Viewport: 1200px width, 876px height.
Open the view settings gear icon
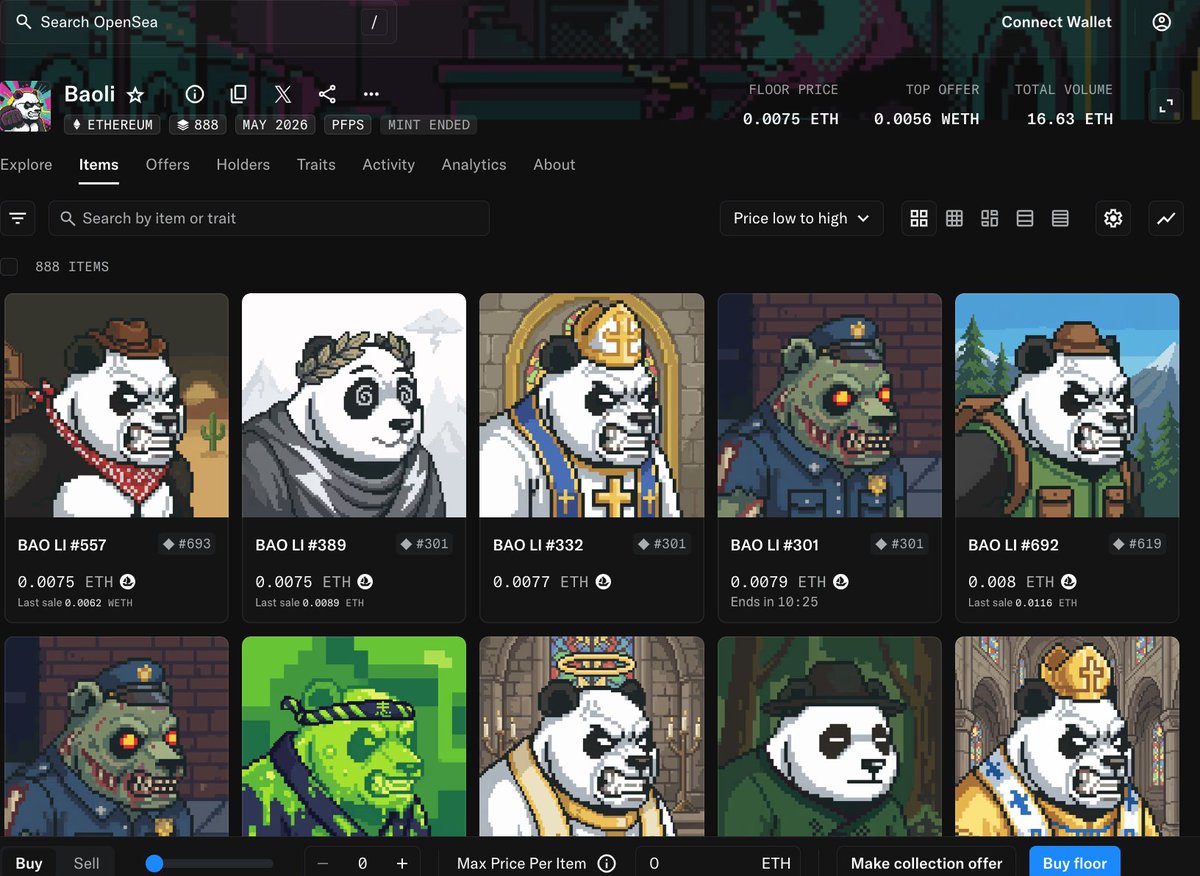click(x=1113, y=218)
